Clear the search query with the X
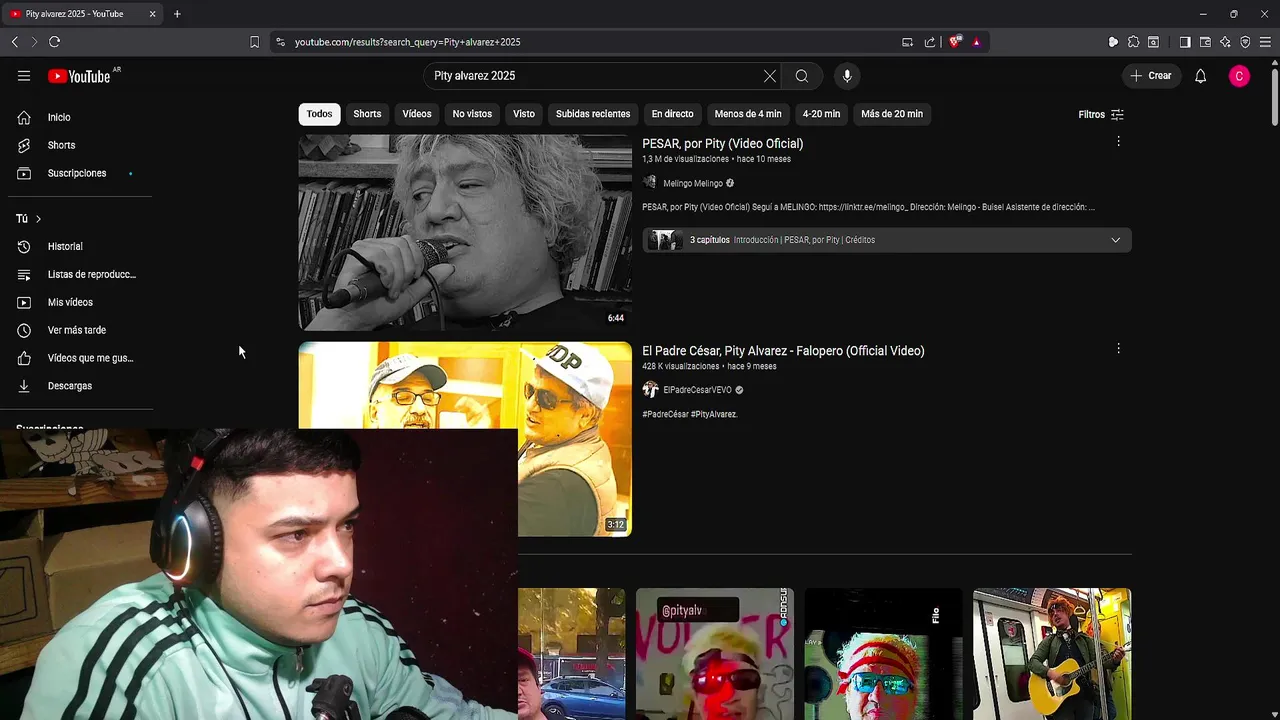The width and height of the screenshot is (1280, 720). pos(770,76)
